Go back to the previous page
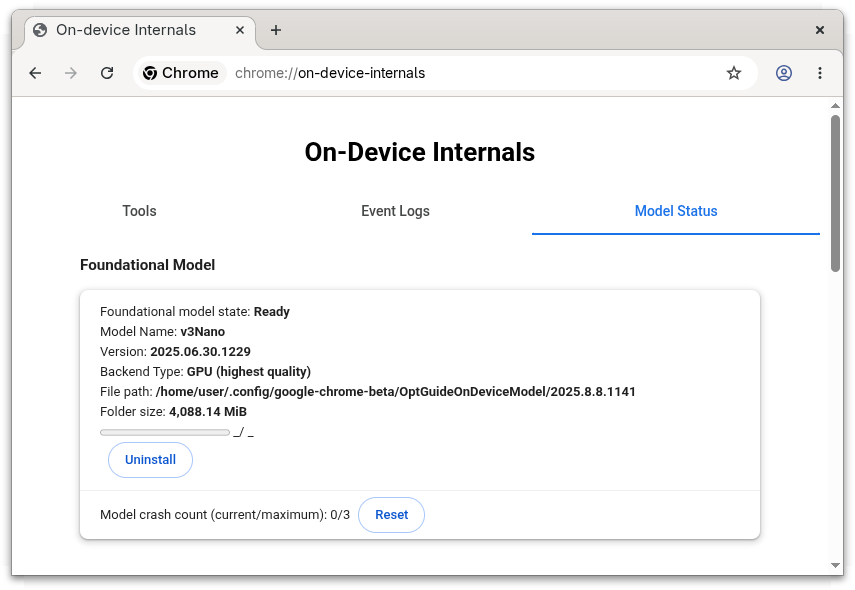Image resolution: width=855 pixels, height=590 pixels. pos(35,73)
